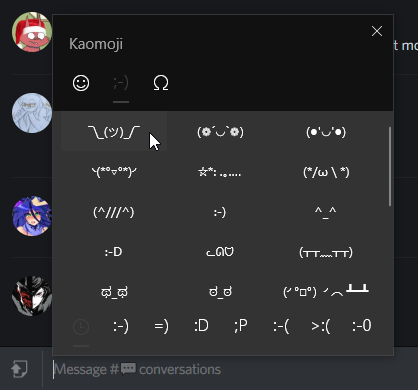Open the purple-haired anime avatar profile
418x390 pixels.
(x=32, y=216)
